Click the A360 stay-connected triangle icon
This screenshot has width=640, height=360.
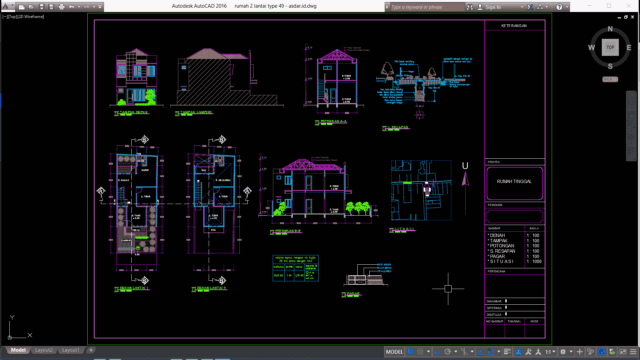point(540,7)
